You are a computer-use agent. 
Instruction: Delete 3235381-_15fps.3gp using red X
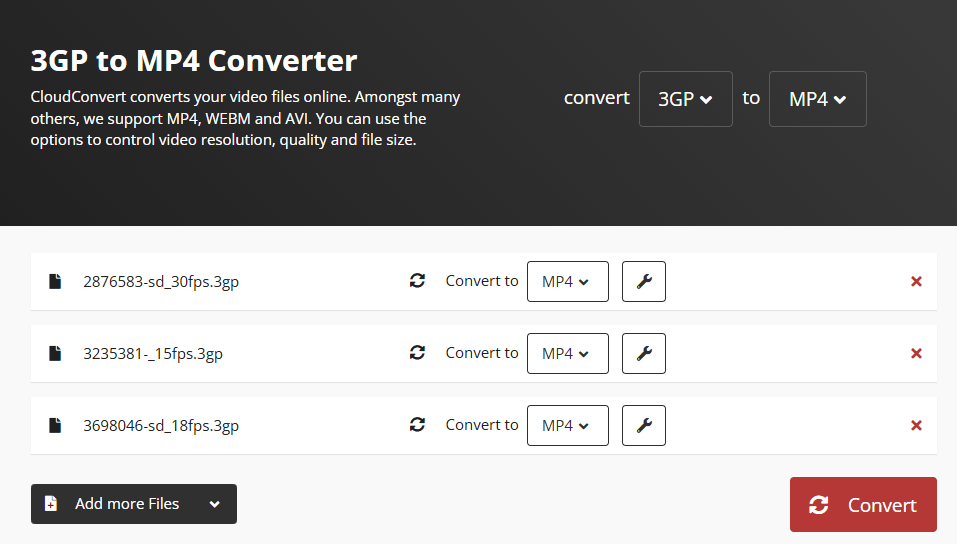916,353
